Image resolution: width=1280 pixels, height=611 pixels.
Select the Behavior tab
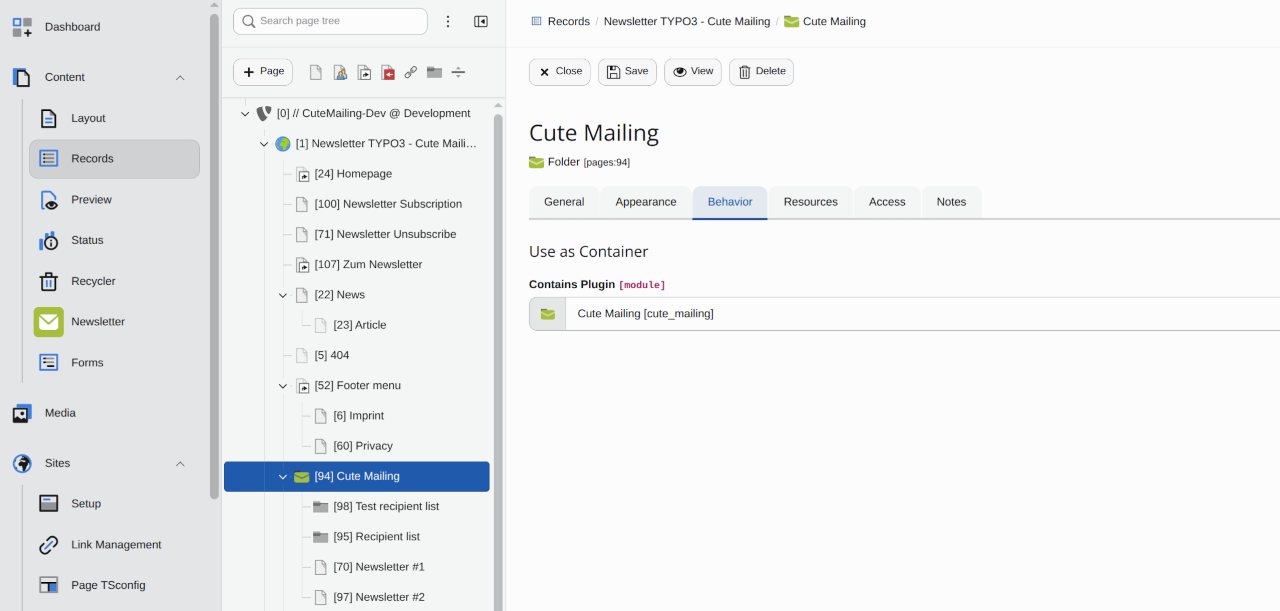[730, 202]
